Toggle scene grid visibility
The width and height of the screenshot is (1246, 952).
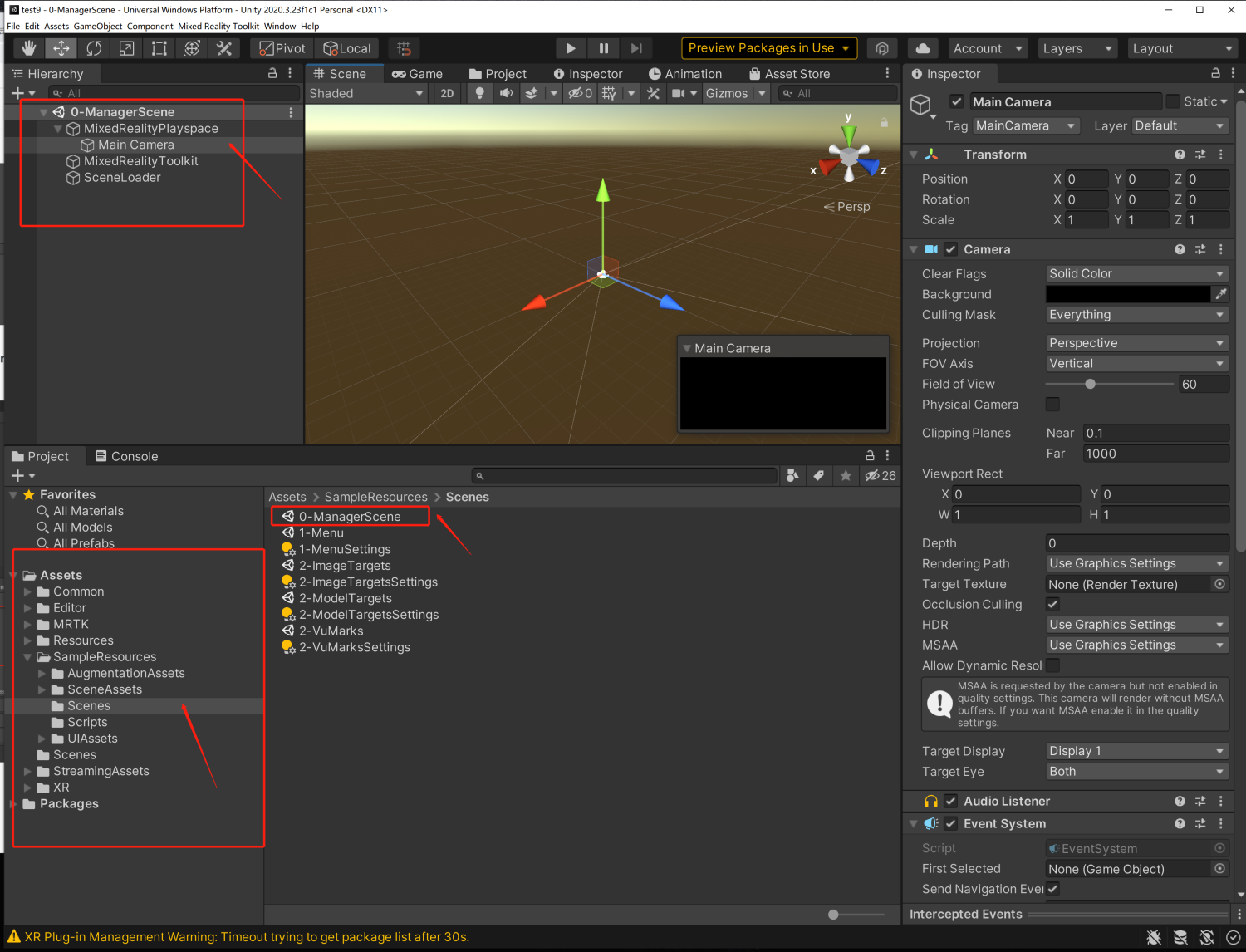[x=609, y=93]
